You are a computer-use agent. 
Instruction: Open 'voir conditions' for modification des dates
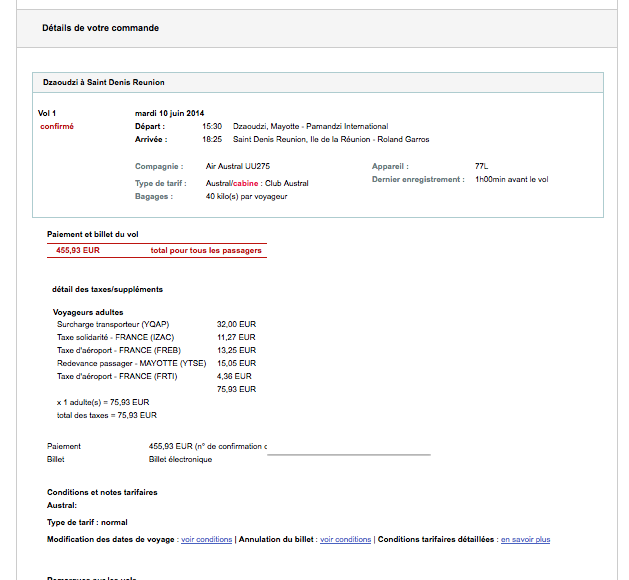pos(207,540)
